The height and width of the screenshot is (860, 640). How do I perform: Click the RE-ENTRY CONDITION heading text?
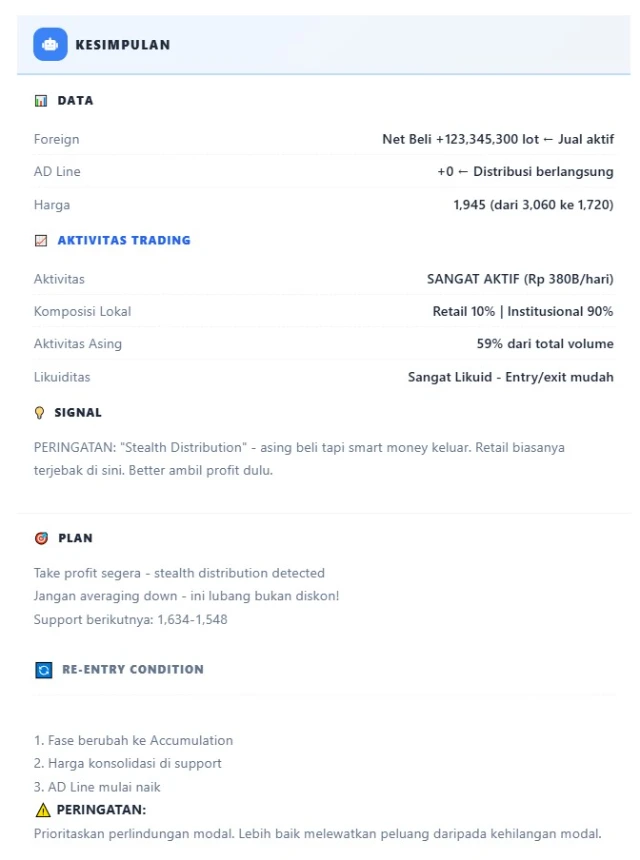(132, 670)
